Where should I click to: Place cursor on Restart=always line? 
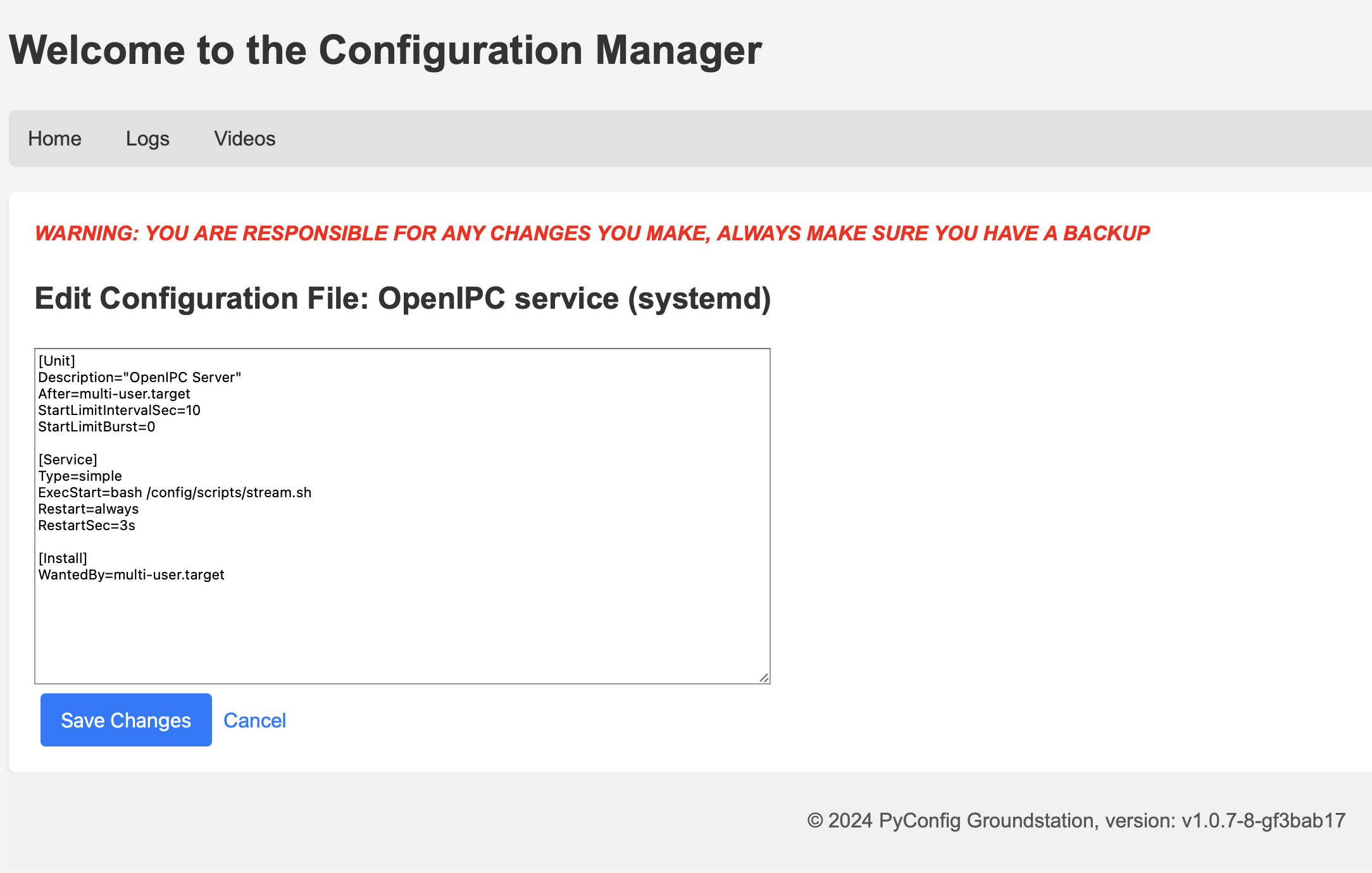[88, 509]
